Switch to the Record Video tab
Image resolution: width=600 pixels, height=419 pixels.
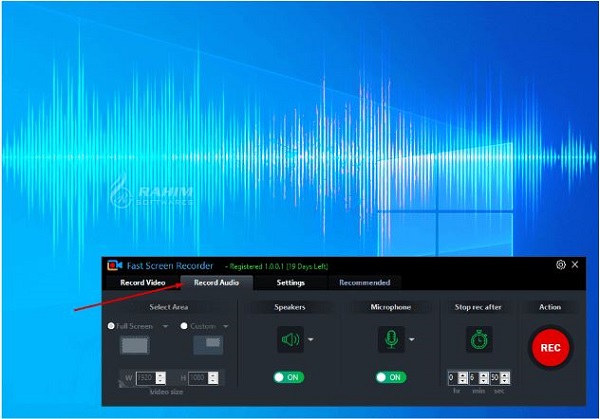click(143, 283)
